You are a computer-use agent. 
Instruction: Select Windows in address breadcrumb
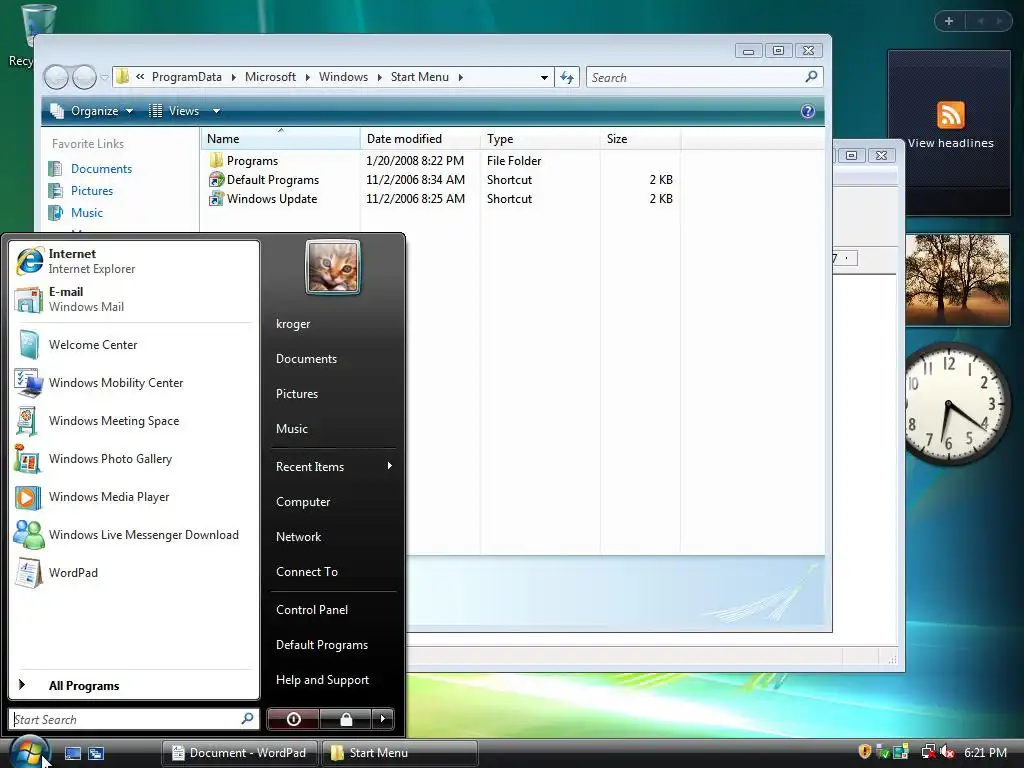point(344,77)
